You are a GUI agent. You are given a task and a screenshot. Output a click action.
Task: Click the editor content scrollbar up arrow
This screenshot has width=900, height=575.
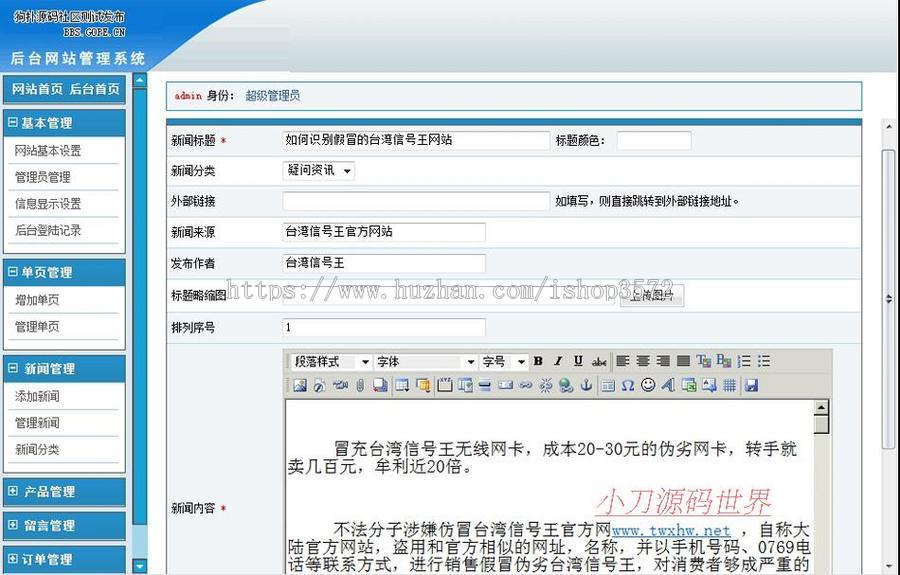[821, 407]
